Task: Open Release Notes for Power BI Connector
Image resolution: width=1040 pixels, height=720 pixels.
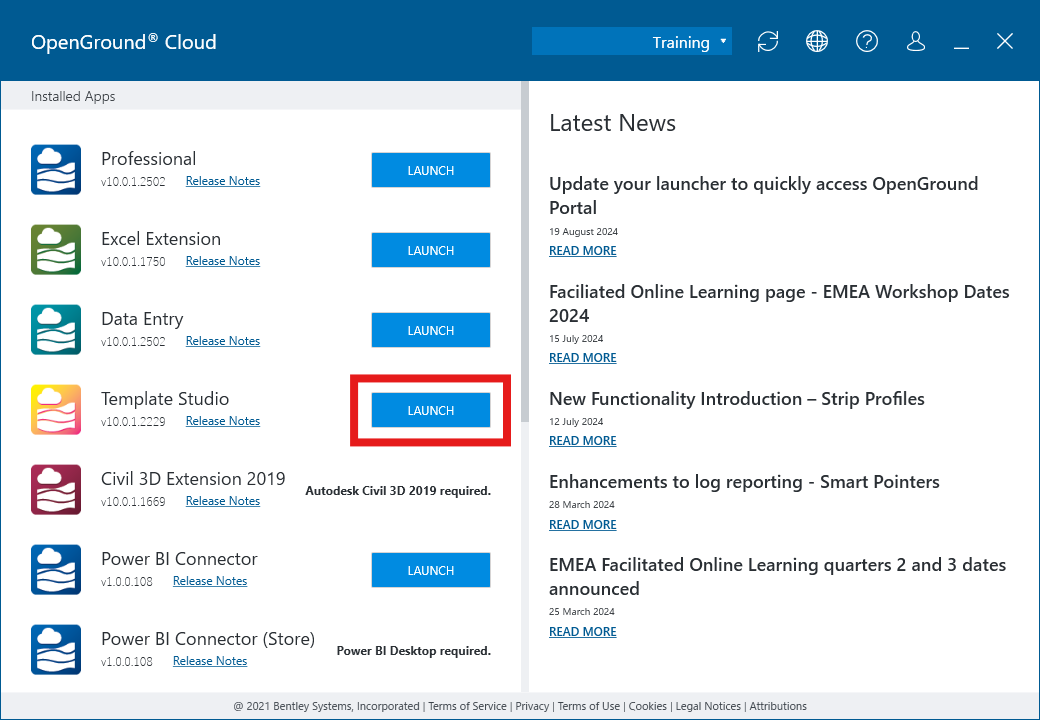Action: point(210,581)
